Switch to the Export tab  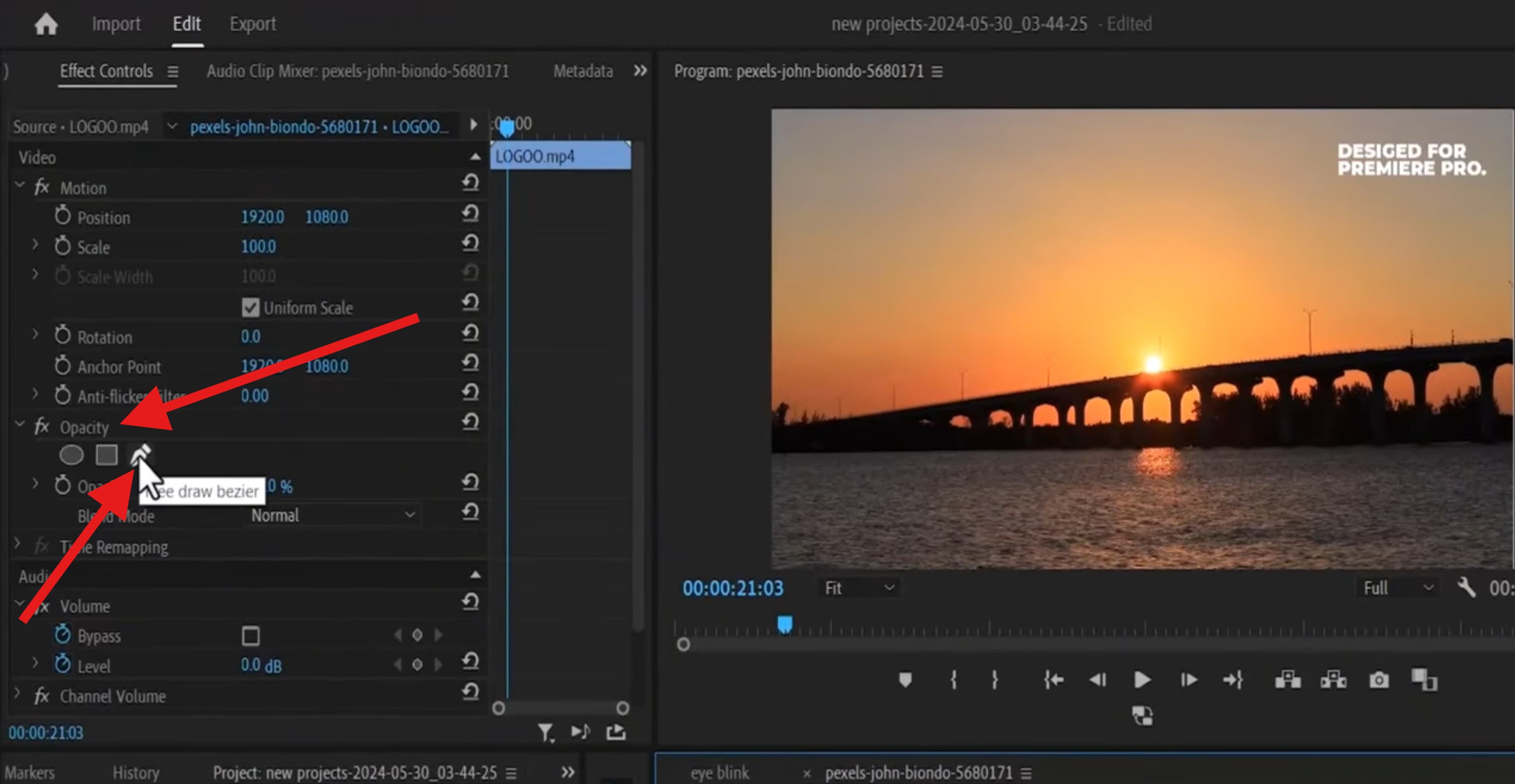pos(252,24)
